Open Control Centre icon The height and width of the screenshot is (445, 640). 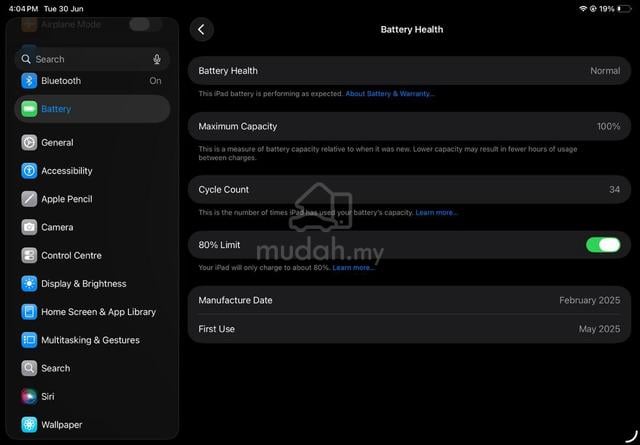pyautogui.click(x=29, y=256)
